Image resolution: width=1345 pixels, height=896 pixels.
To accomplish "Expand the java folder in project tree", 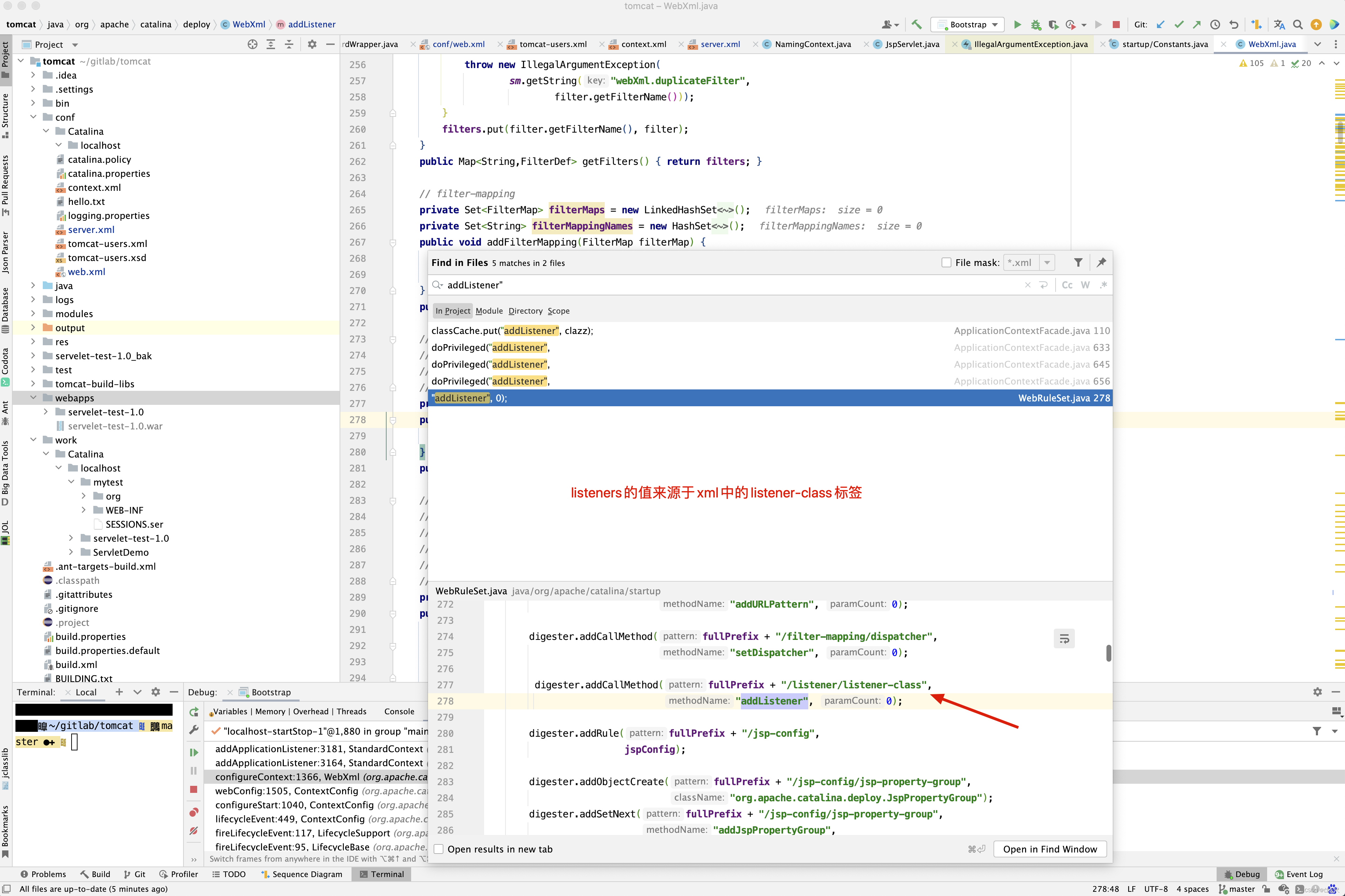I will coord(33,286).
